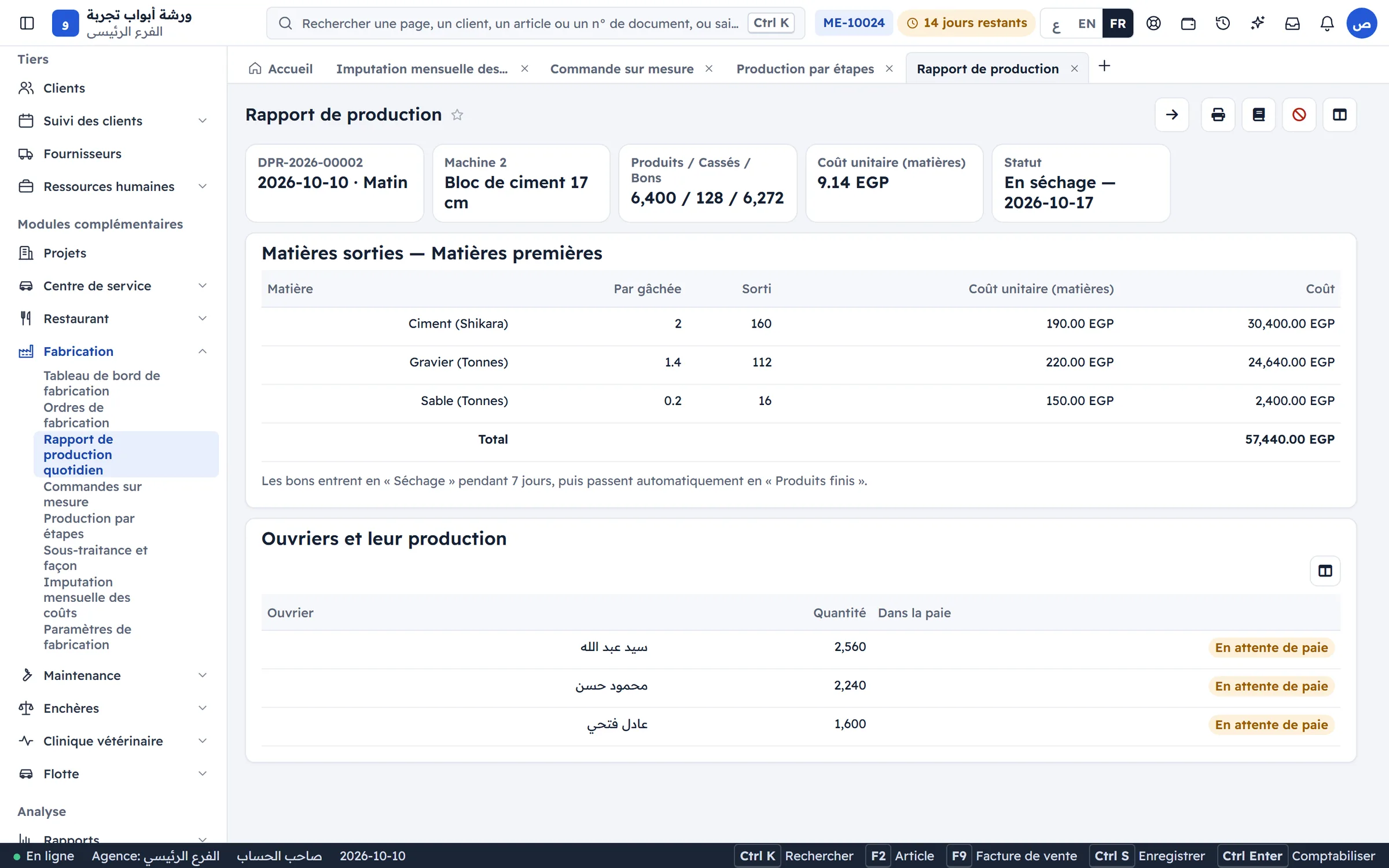1389x868 pixels.
Task: Click the ME-10024 badge
Action: coord(854,23)
